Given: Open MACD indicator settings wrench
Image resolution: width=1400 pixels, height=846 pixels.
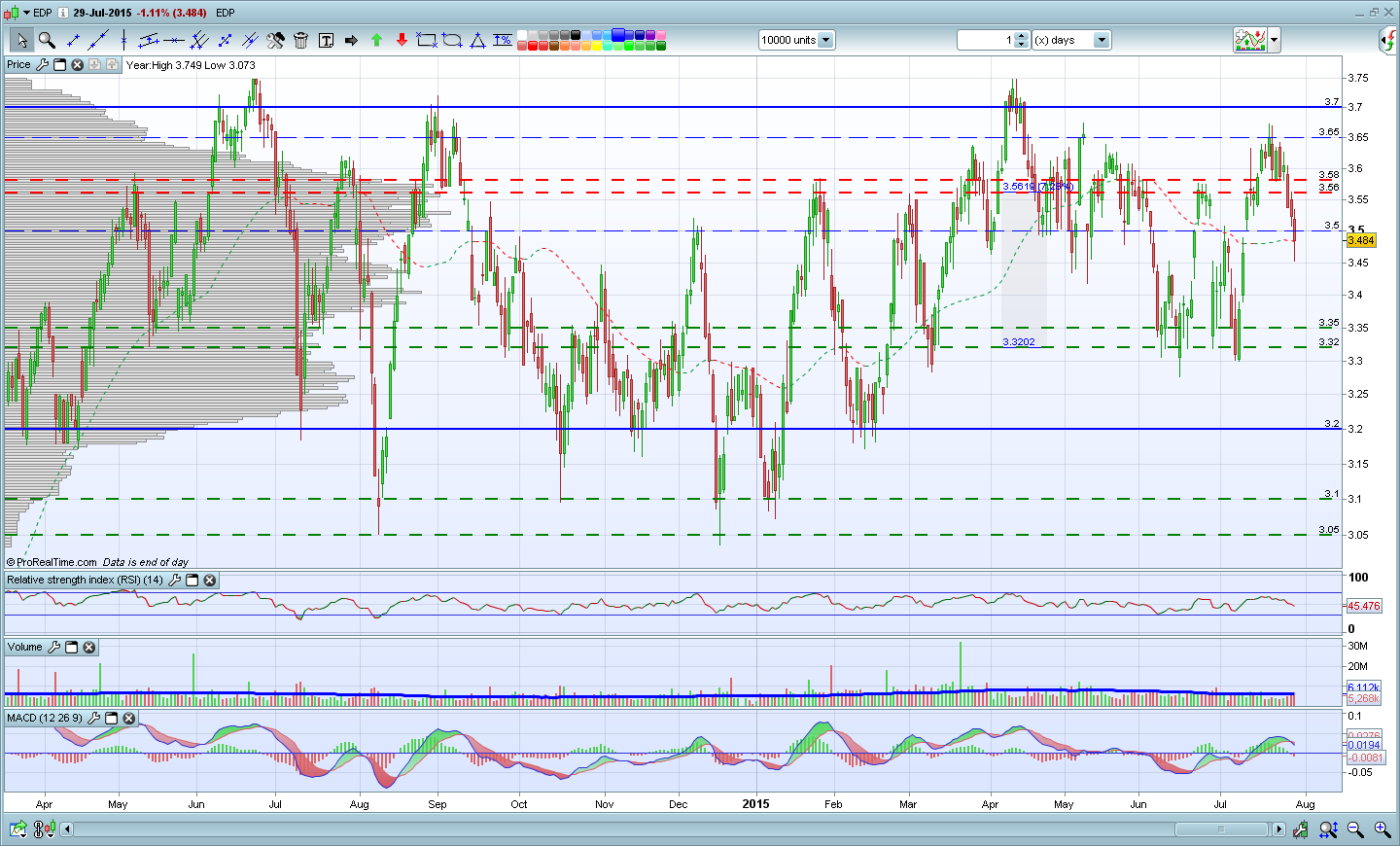Looking at the screenshot, I should [x=94, y=718].
